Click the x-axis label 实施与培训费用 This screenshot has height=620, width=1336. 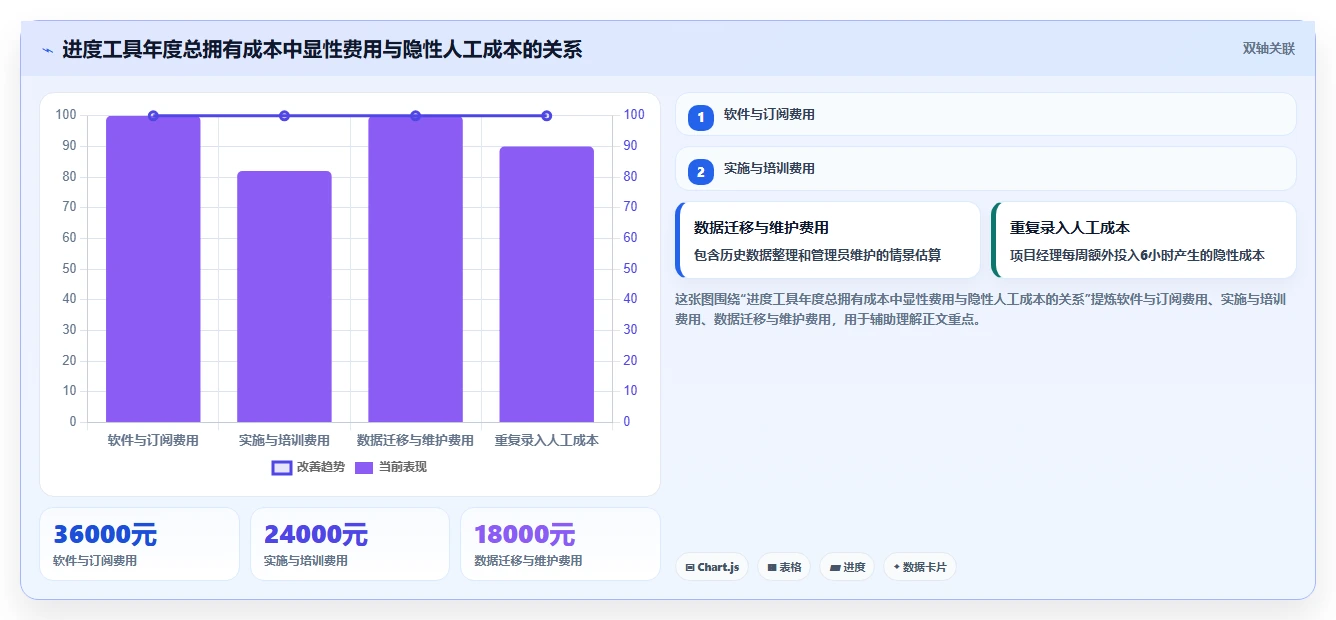pyautogui.click(x=284, y=440)
